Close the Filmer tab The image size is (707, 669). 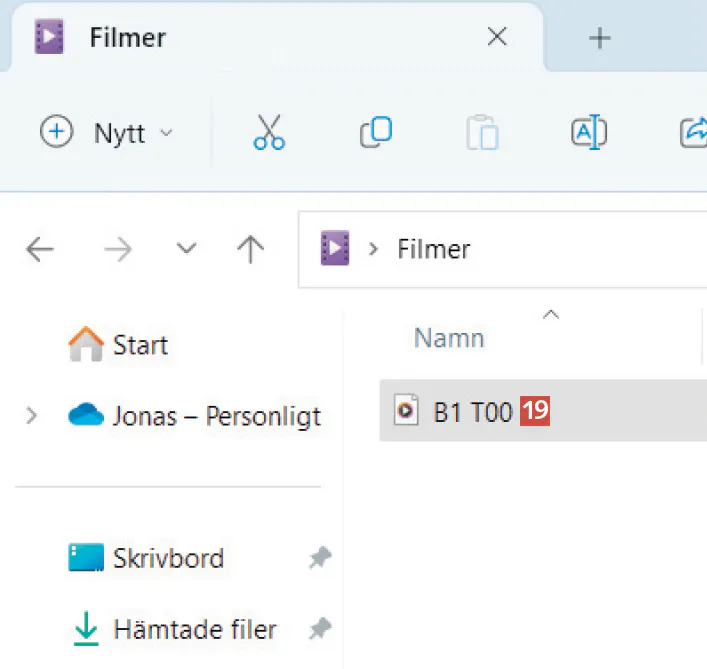click(496, 38)
